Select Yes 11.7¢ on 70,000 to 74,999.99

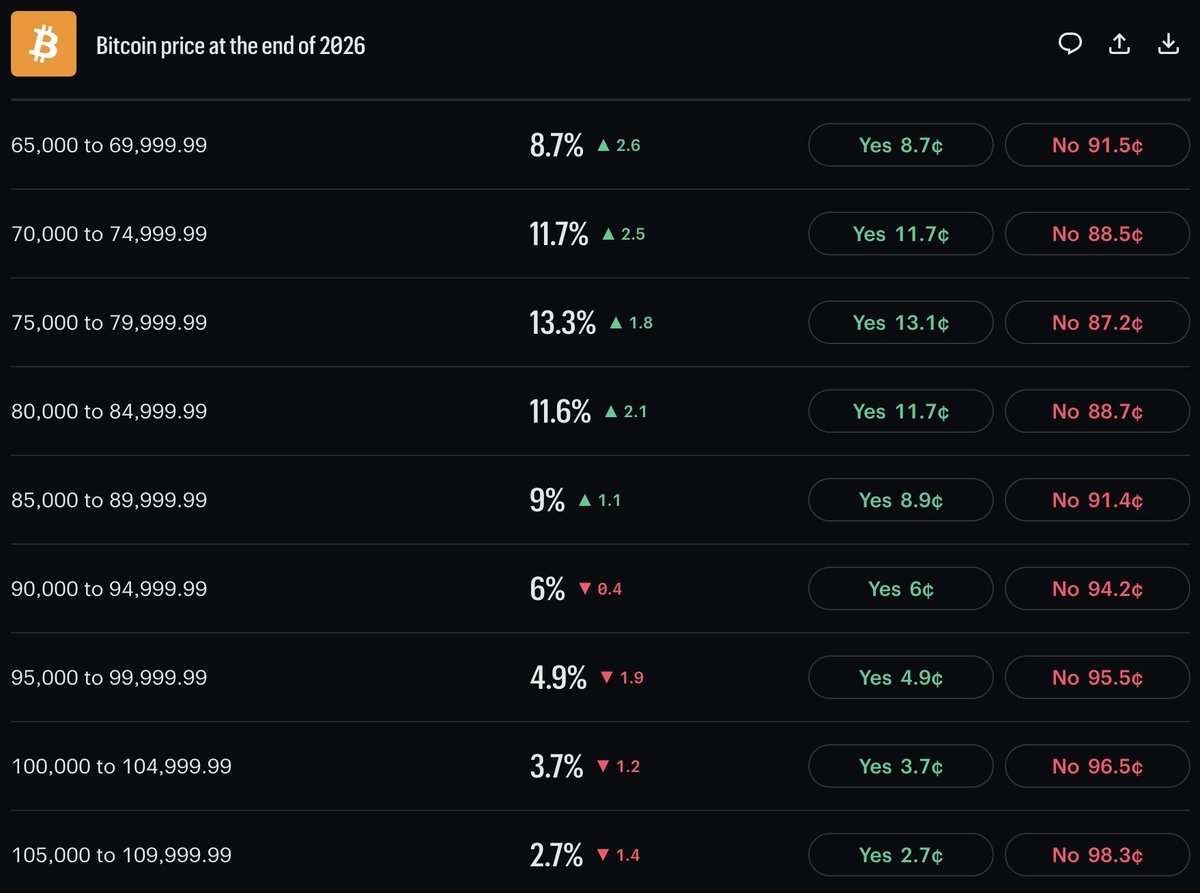click(901, 234)
